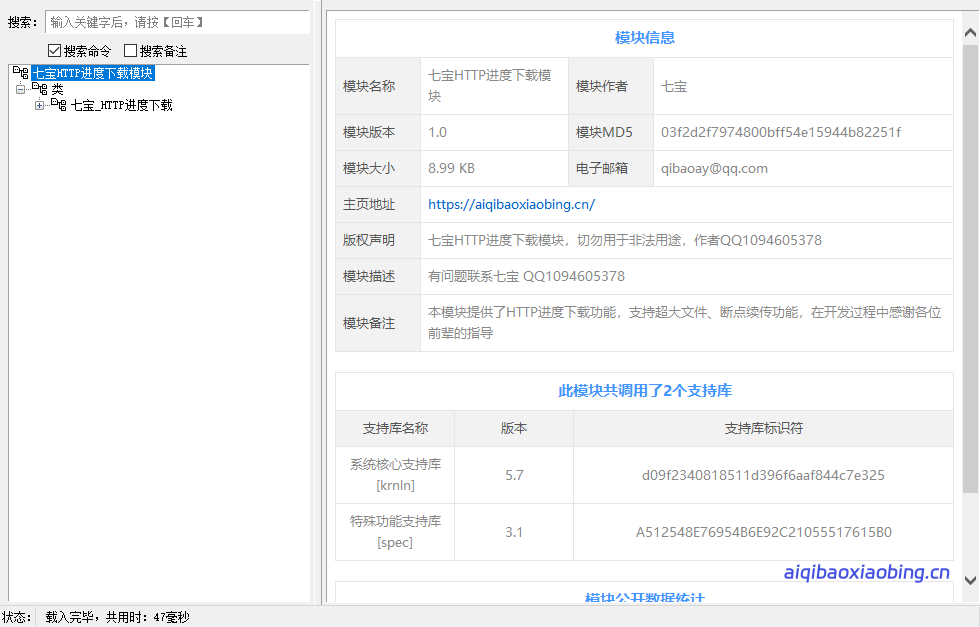Image resolution: width=980 pixels, height=627 pixels.
Task: Click the aiqibaoxiaobing.cn watermark link
Action: [x=866, y=574]
